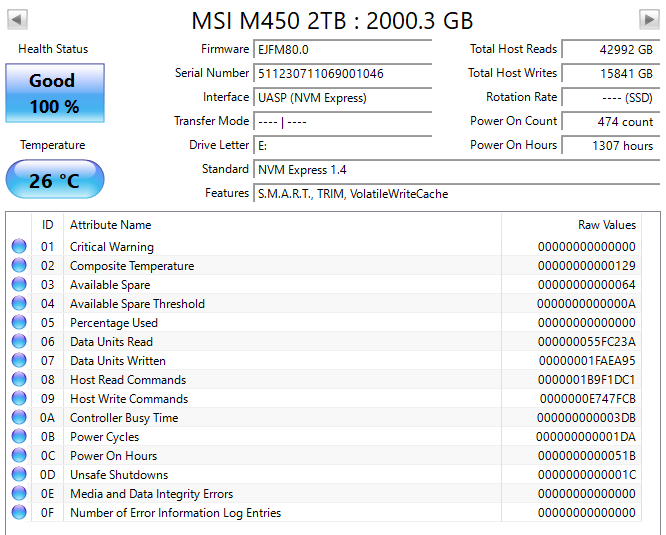This screenshot has height=535, width=666.
Task: Click the Composite Temperature status orb
Action: [19, 266]
